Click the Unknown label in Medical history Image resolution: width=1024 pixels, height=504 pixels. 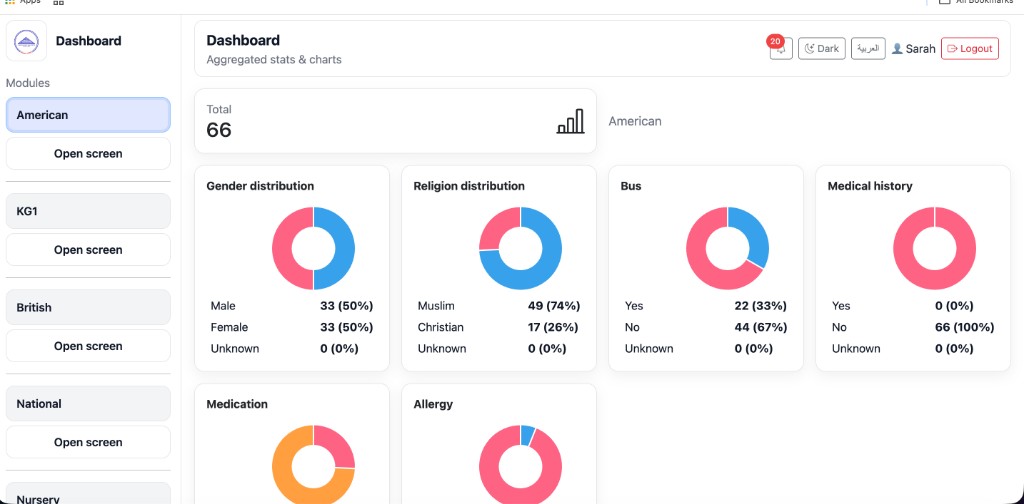pyautogui.click(x=856, y=349)
